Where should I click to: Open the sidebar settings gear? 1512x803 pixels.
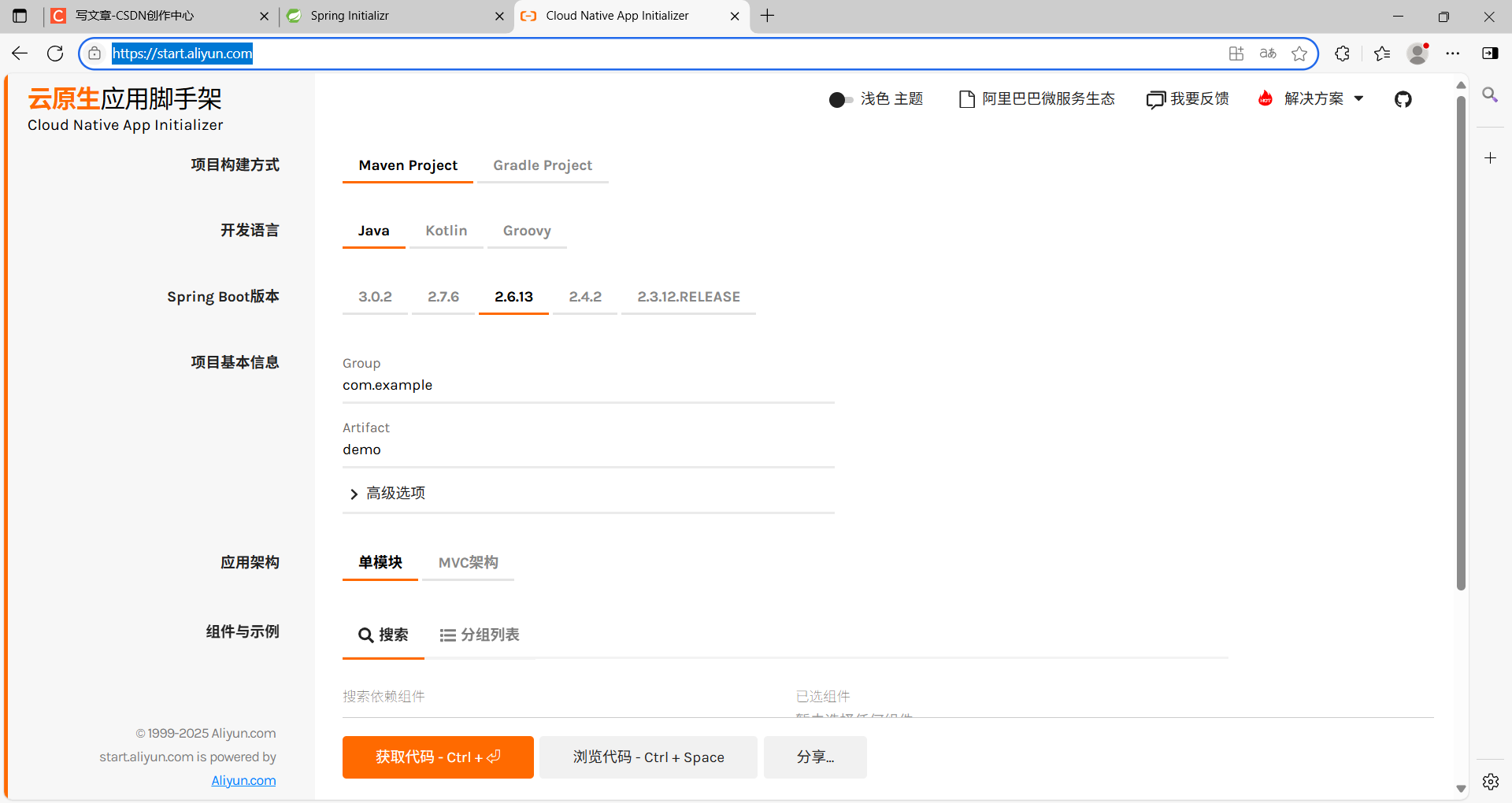tap(1490, 782)
